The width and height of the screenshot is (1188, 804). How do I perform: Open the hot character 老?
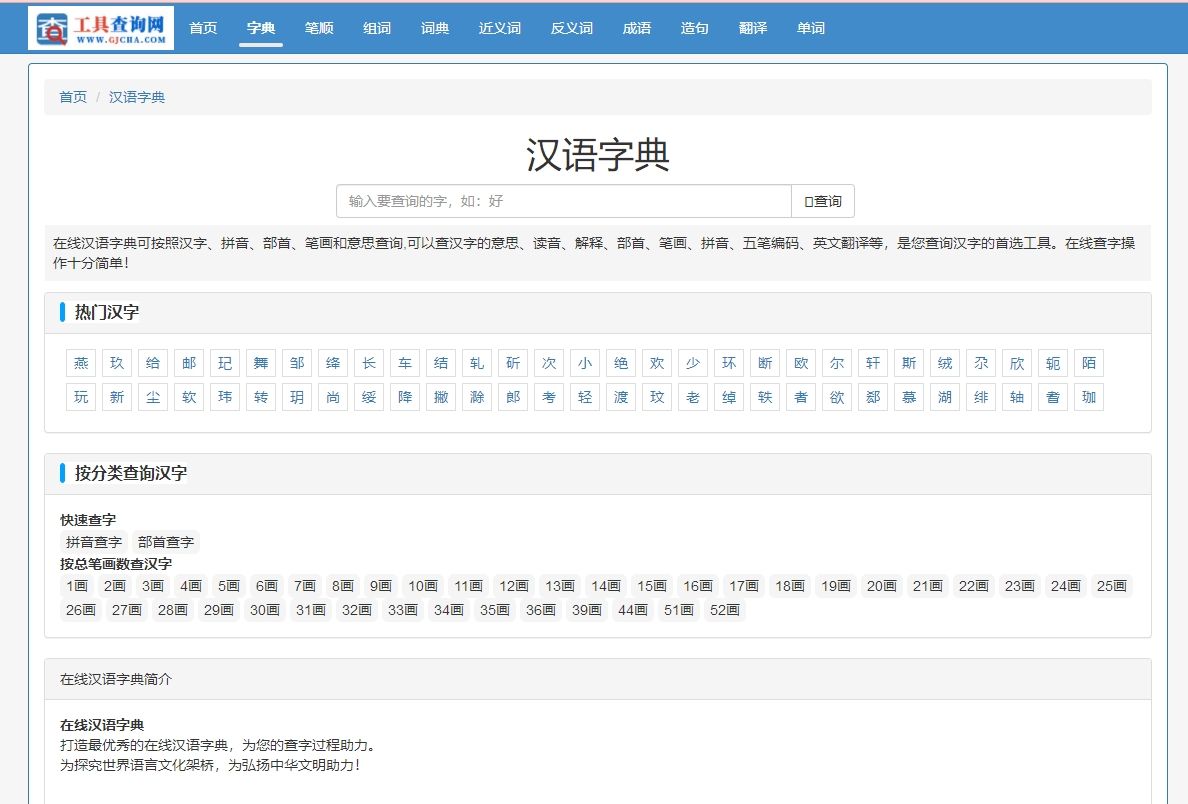click(x=692, y=397)
